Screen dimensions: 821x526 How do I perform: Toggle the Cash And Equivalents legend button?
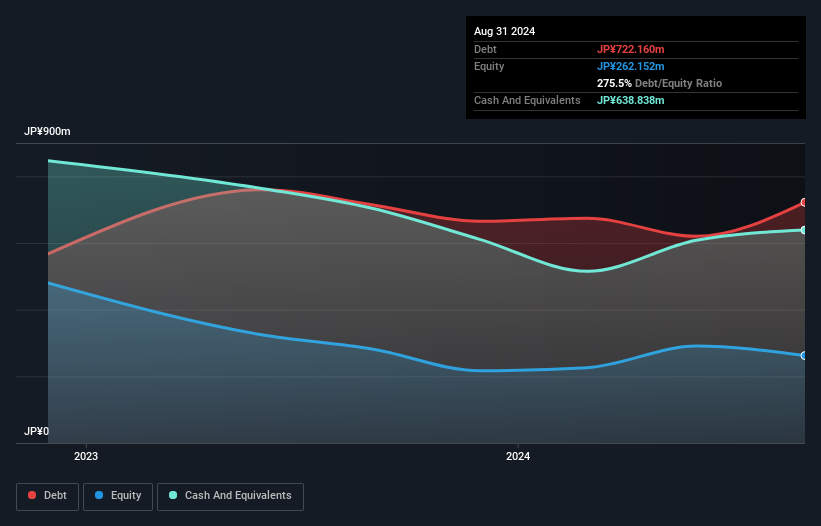pos(230,496)
